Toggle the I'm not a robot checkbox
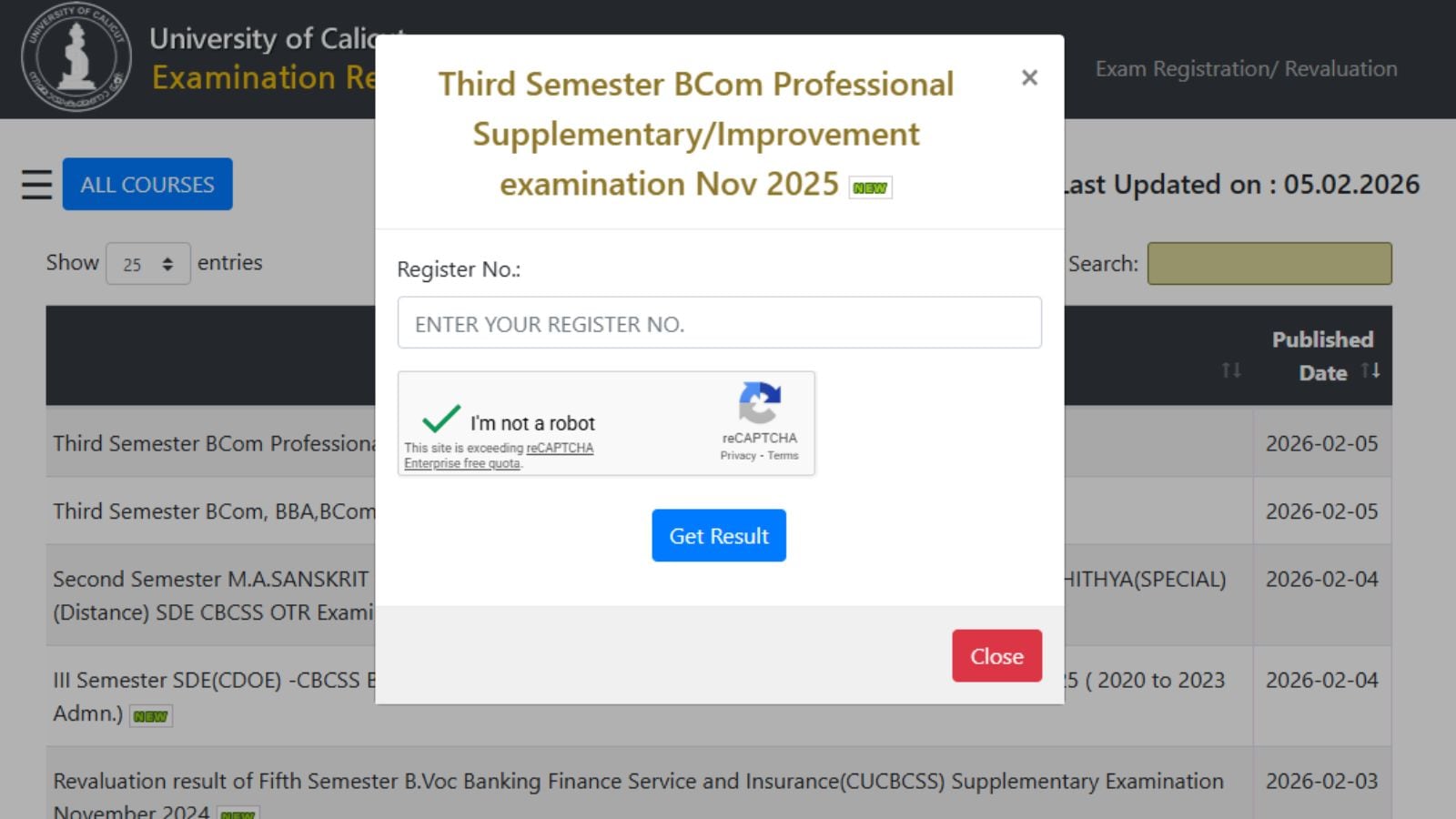Viewport: 1456px width, 819px height. click(441, 420)
